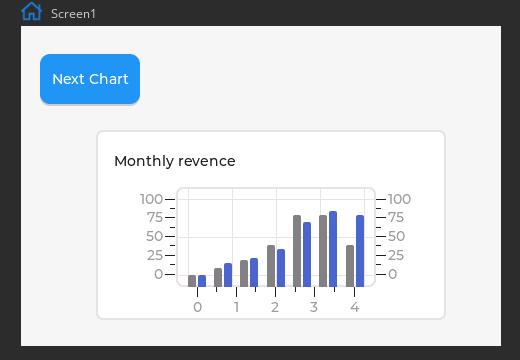Click the x-axis label 3
The image size is (520, 360).
(x=314, y=307)
